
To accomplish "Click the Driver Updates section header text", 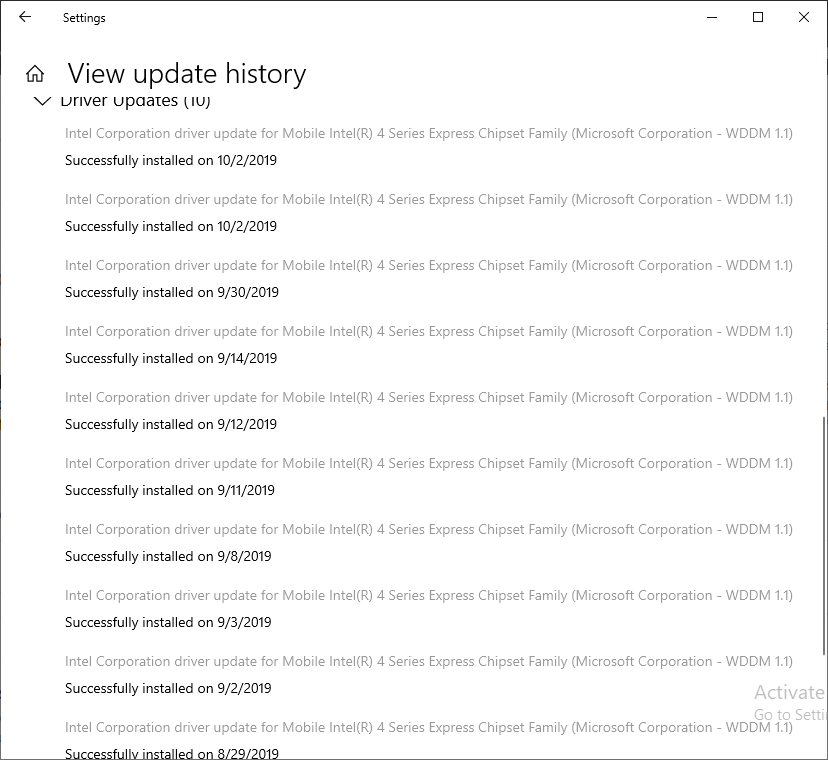I will tap(135, 101).
